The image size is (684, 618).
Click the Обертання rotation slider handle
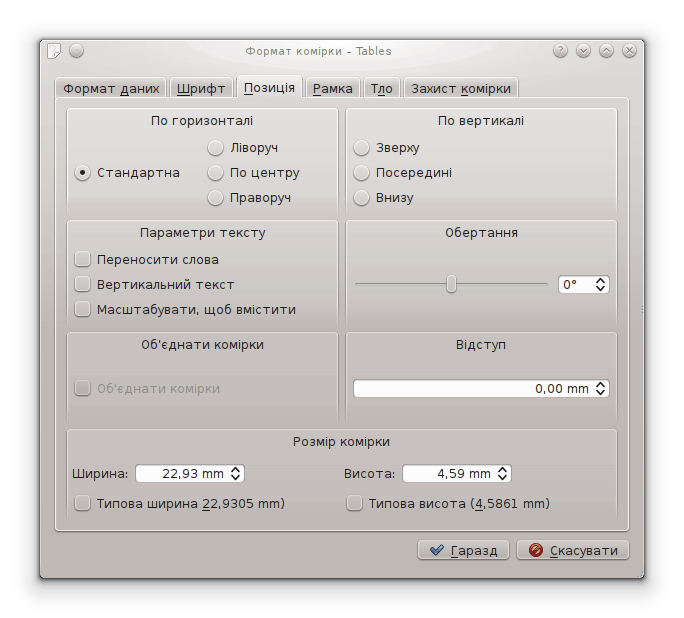(x=451, y=285)
